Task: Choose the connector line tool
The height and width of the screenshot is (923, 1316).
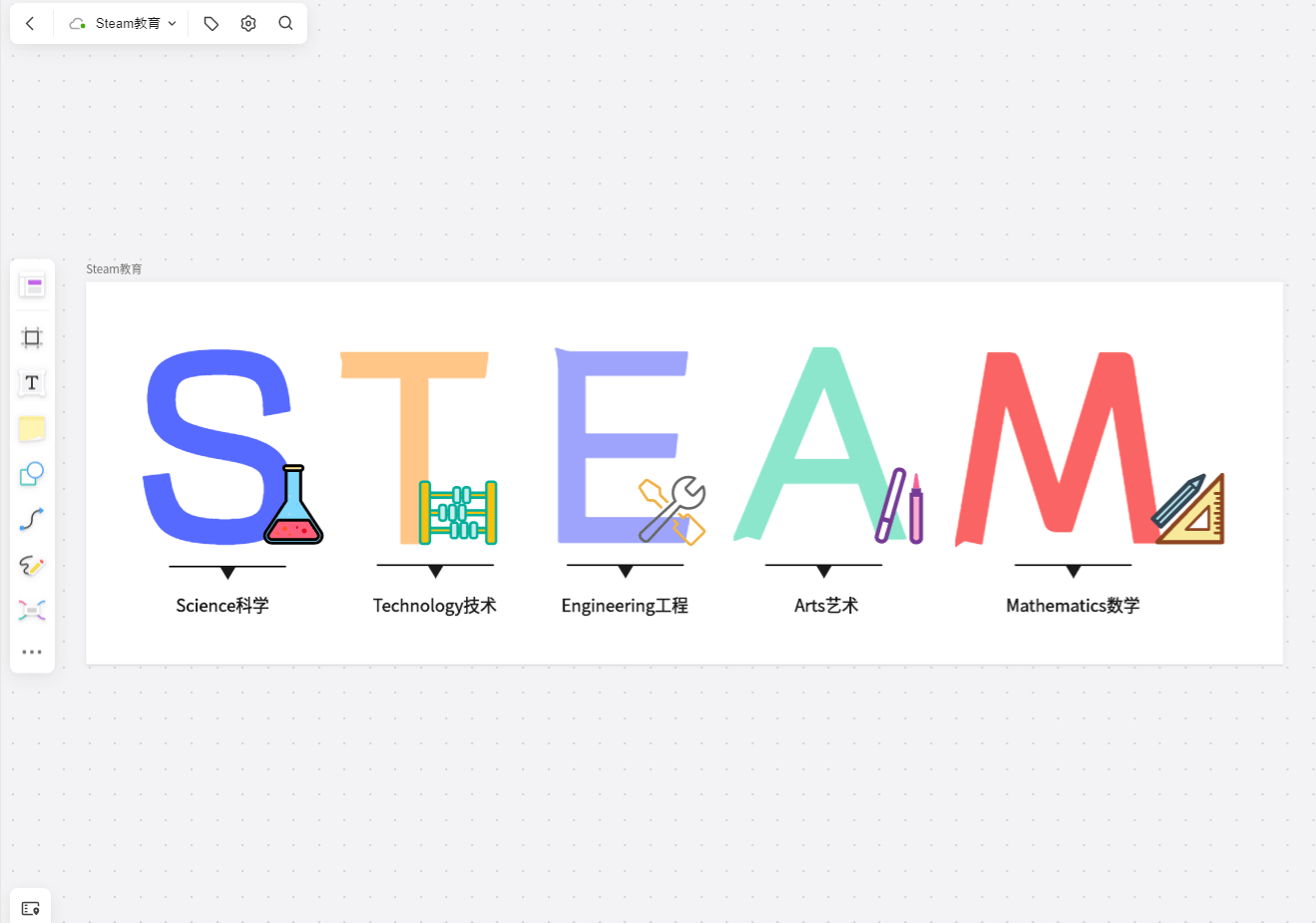Action: point(32,520)
